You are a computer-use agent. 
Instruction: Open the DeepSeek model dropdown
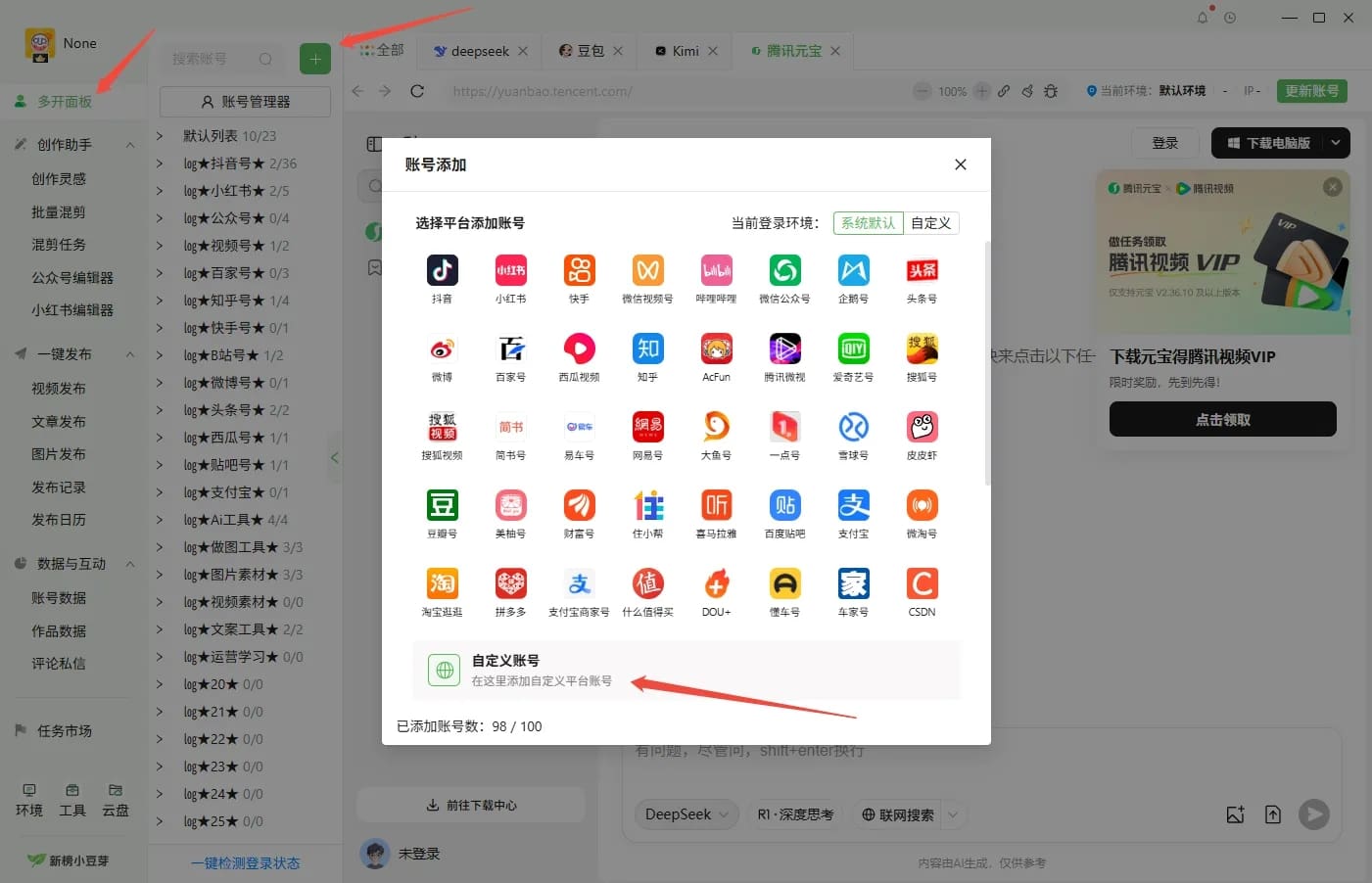[686, 813]
